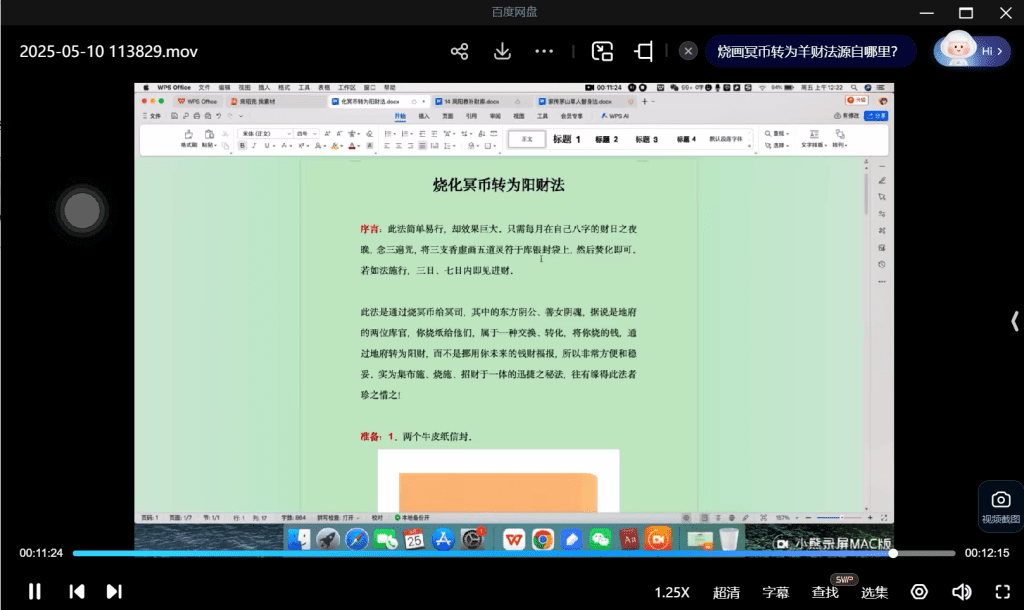Screen dimensions: 1024x610
Task: Open the 查找 search feature
Action: tap(825, 592)
